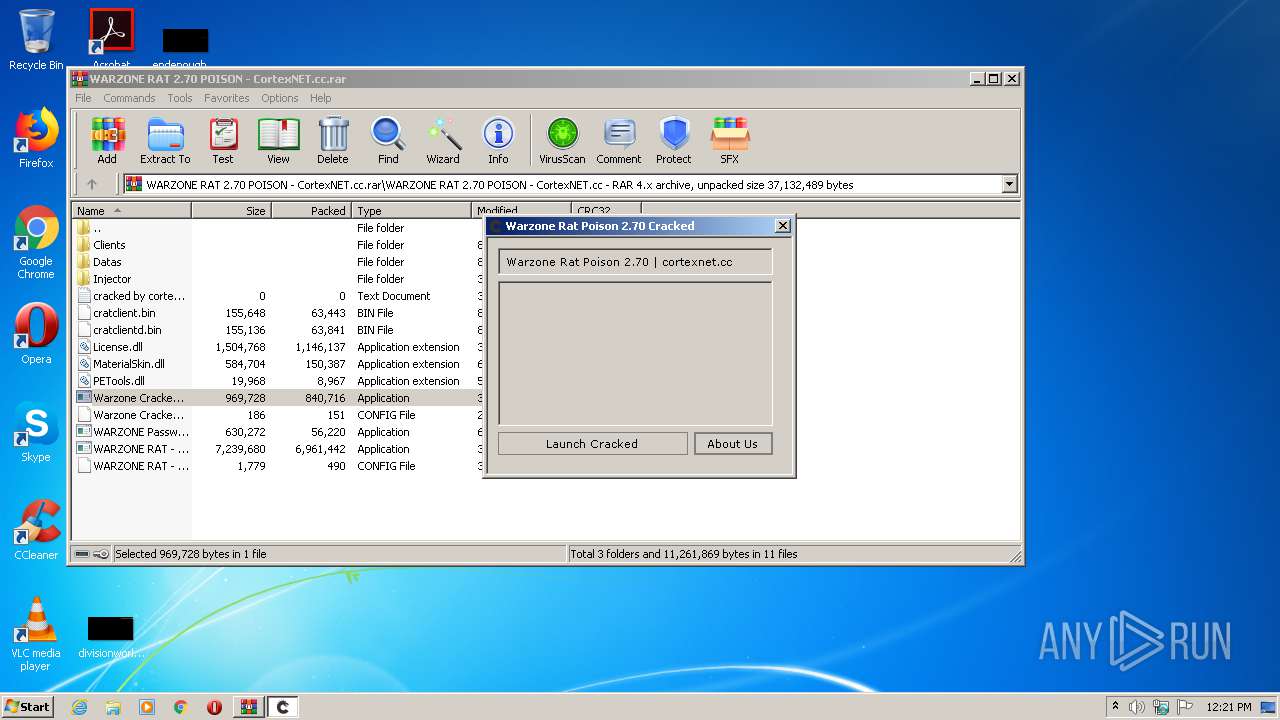Expand the archive path dropdown
The height and width of the screenshot is (720, 1280).
pyautogui.click(x=1009, y=184)
